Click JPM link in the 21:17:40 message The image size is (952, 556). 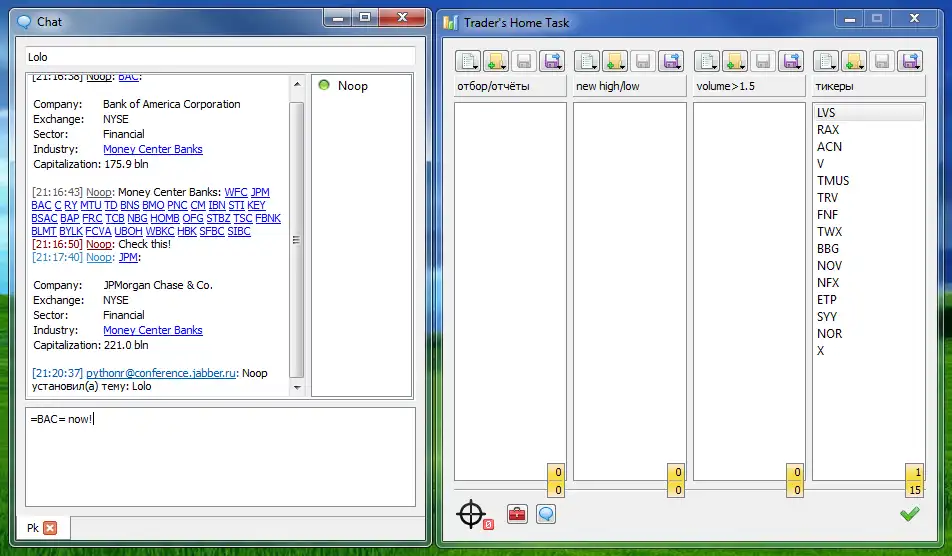coord(128,257)
